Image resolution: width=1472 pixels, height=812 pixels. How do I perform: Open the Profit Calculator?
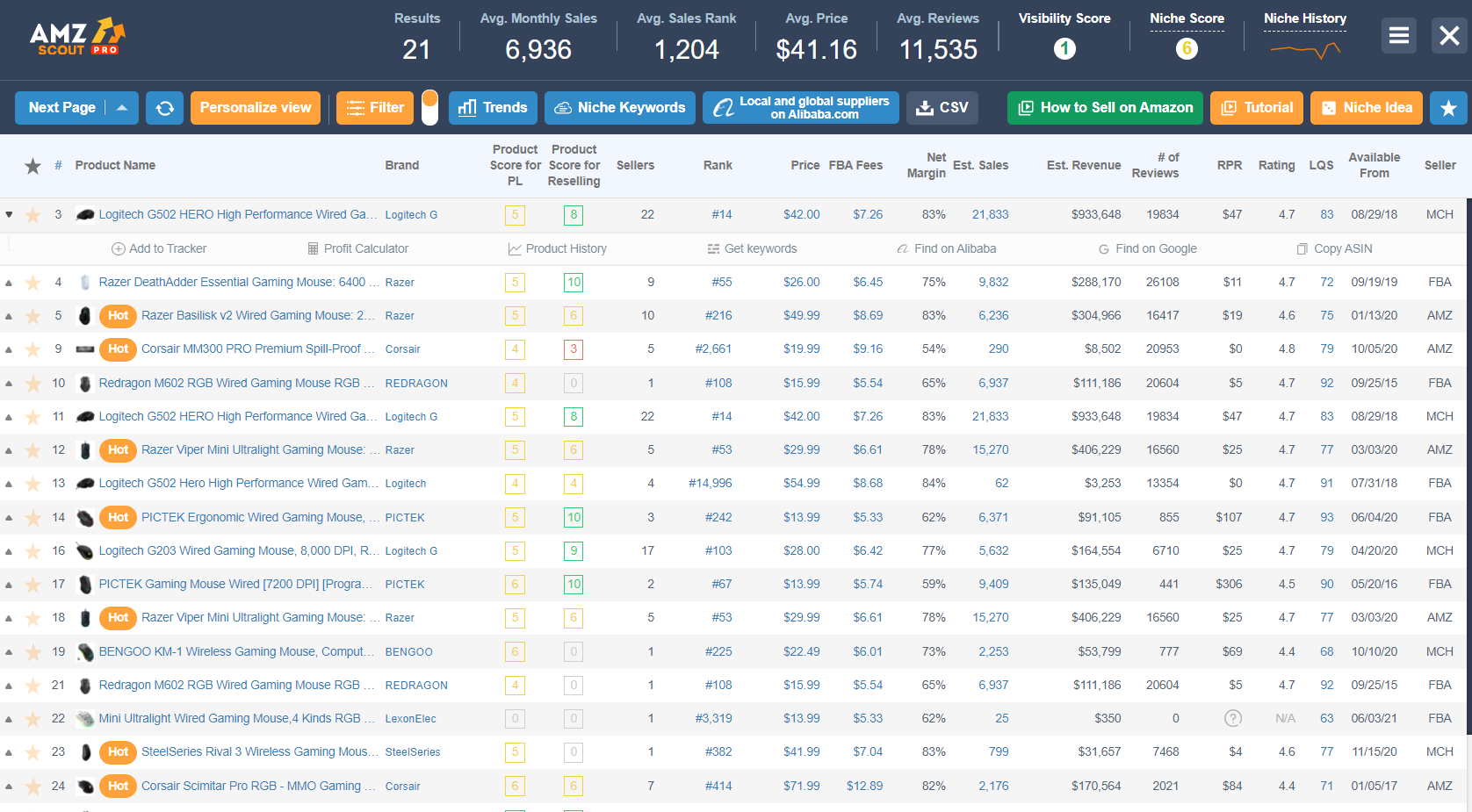[x=357, y=249]
